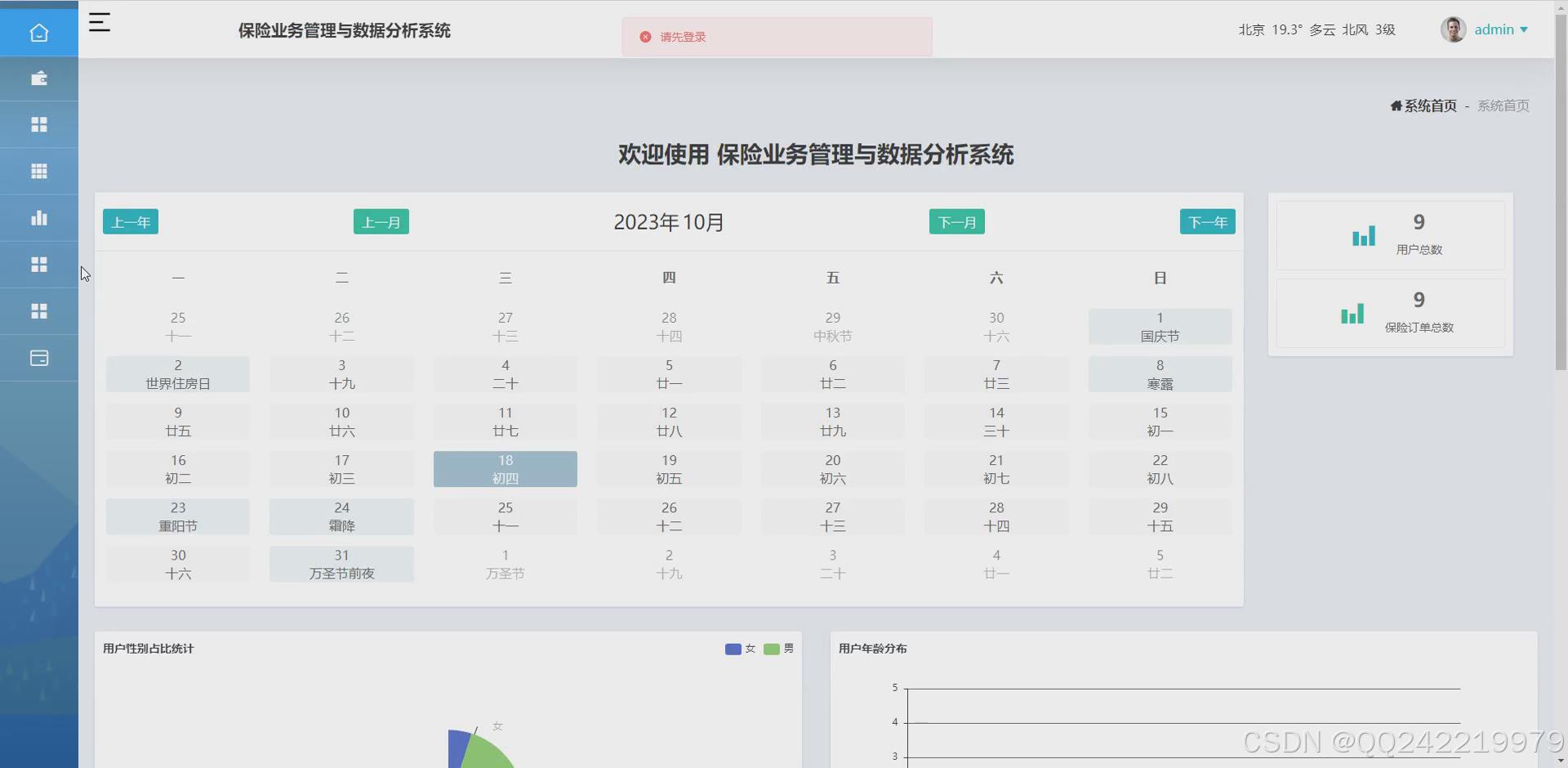The height and width of the screenshot is (768, 1568).
Task: Click the credit card icon in sidebar
Action: coord(38,358)
